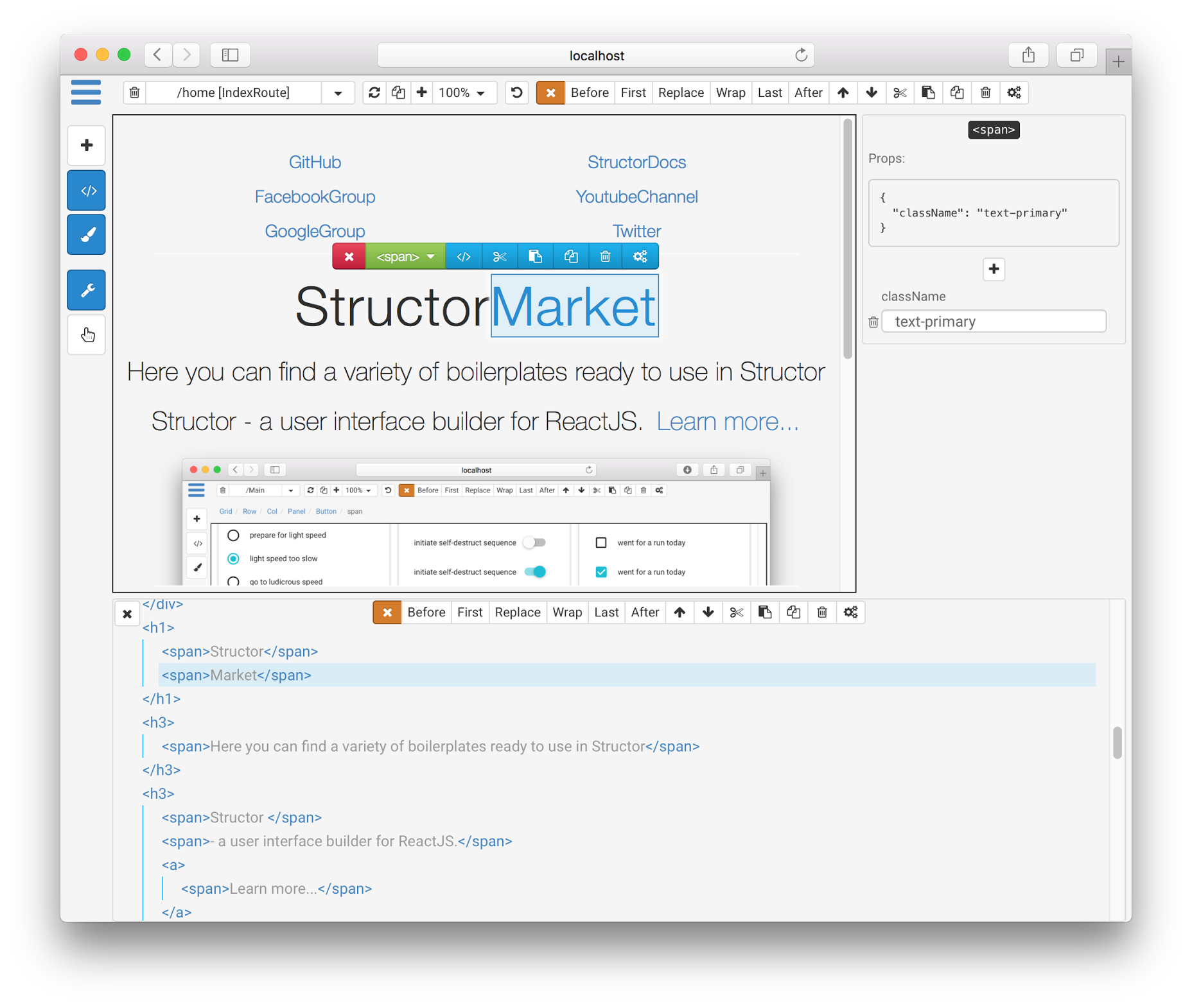Cut scissors icon in tree panel toolbar
The width and height of the screenshot is (1192, 1008).
coord(736,613)
